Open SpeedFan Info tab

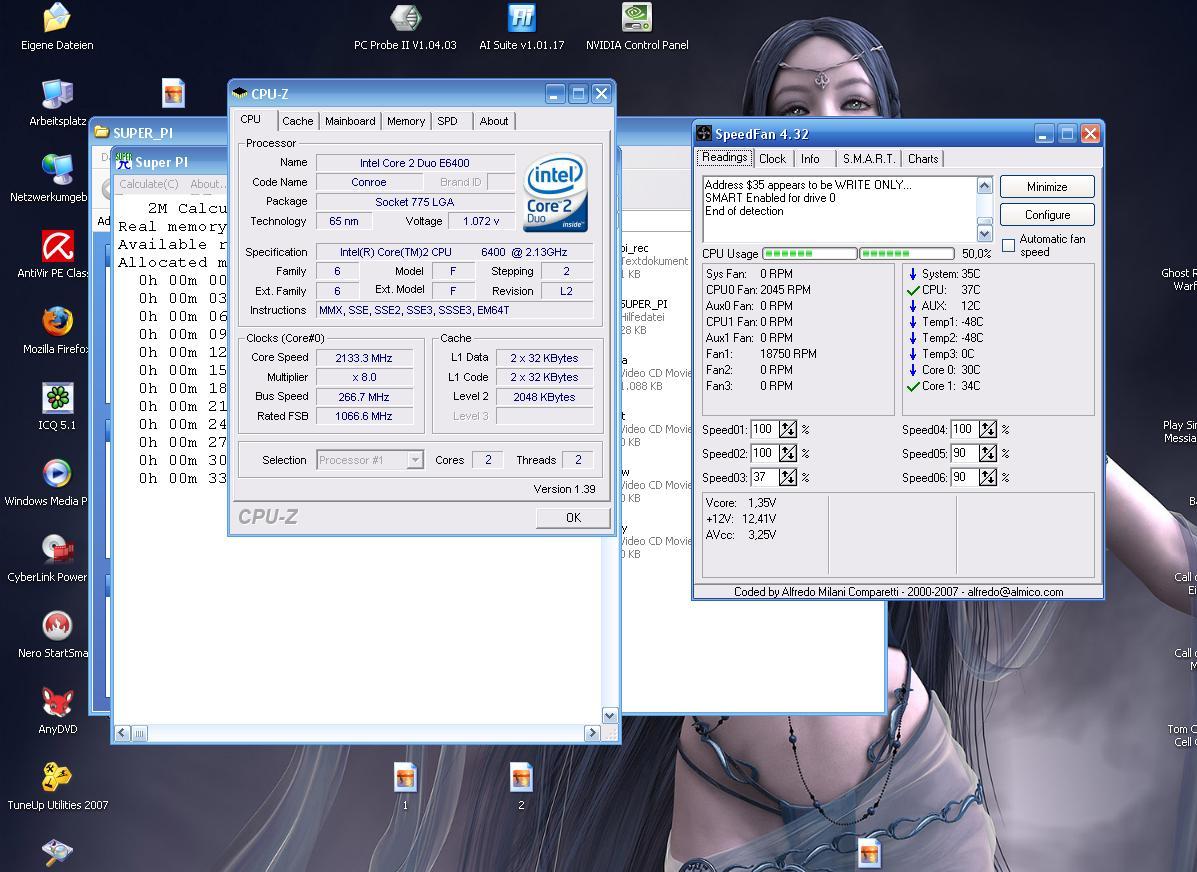click(811, 159)
